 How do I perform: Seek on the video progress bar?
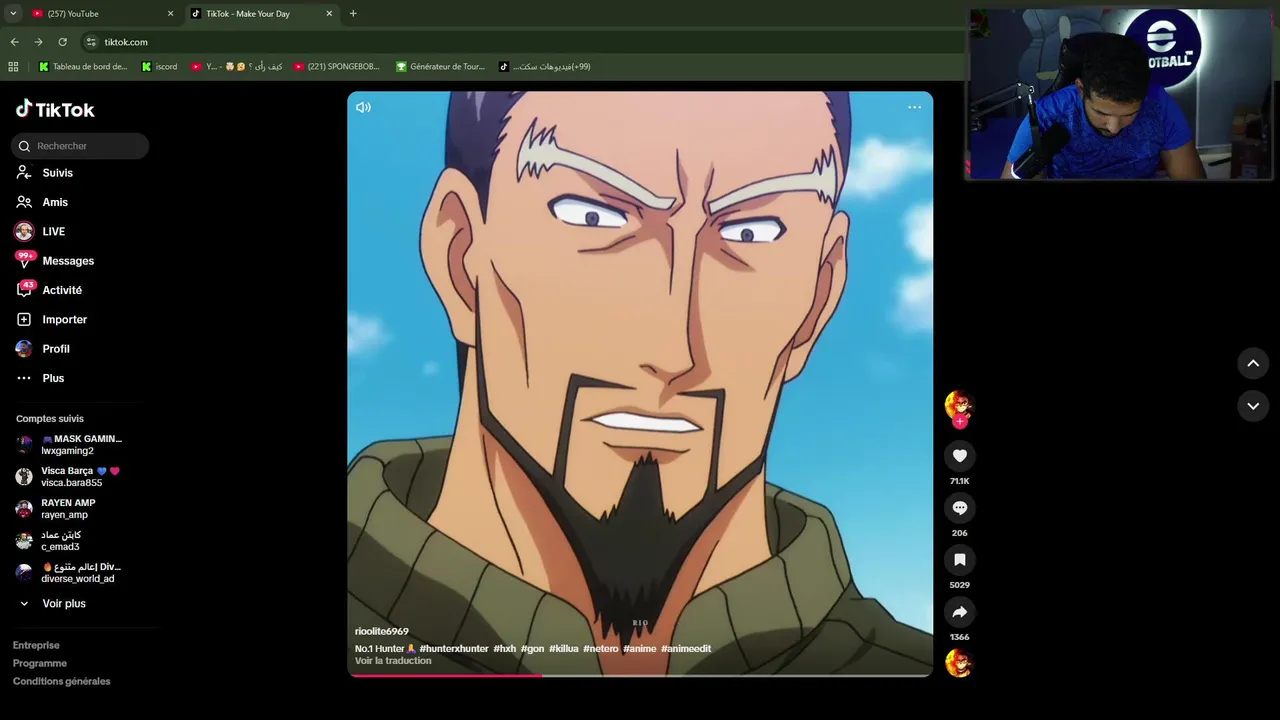tap(640, 676)
